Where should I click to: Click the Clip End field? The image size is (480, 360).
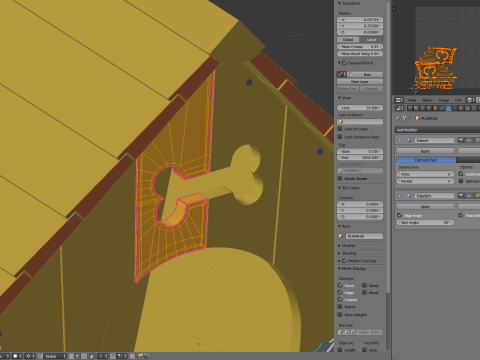360,157
